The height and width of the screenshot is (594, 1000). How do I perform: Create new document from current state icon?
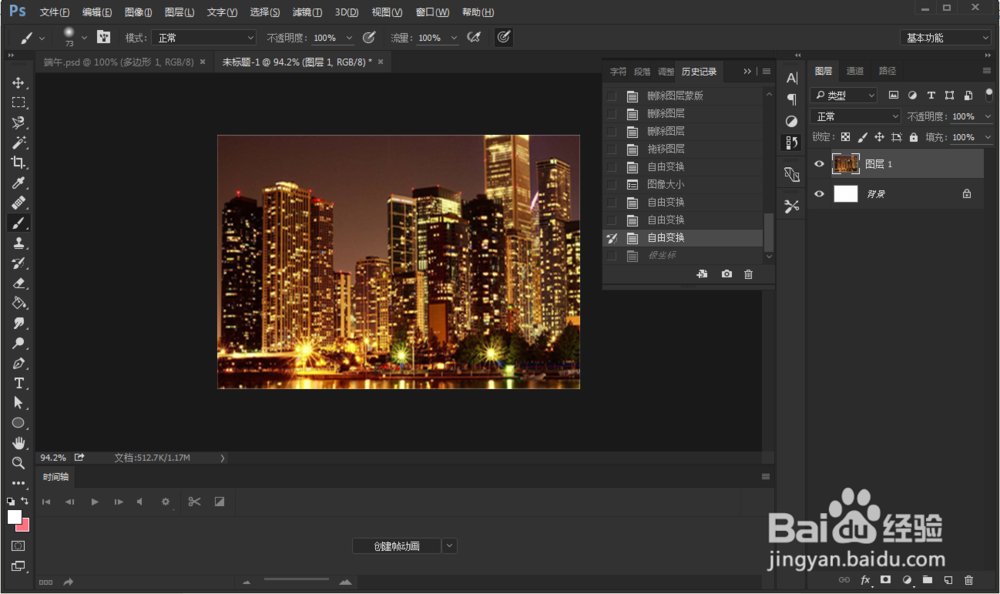(x=702, y=274)
